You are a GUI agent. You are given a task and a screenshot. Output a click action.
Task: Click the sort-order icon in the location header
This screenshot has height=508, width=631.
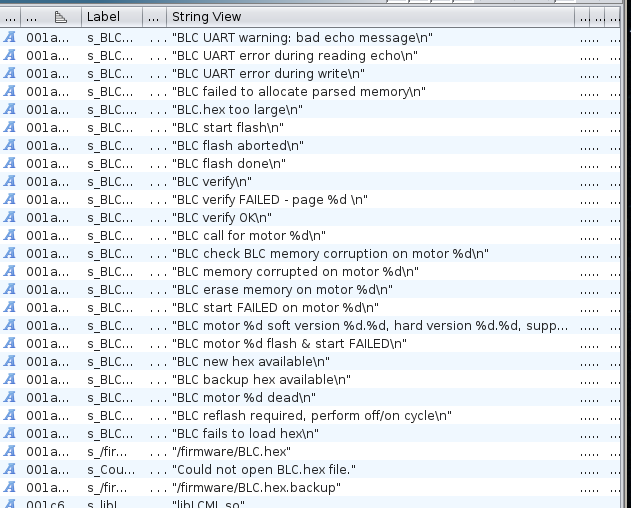click(60, 17)
